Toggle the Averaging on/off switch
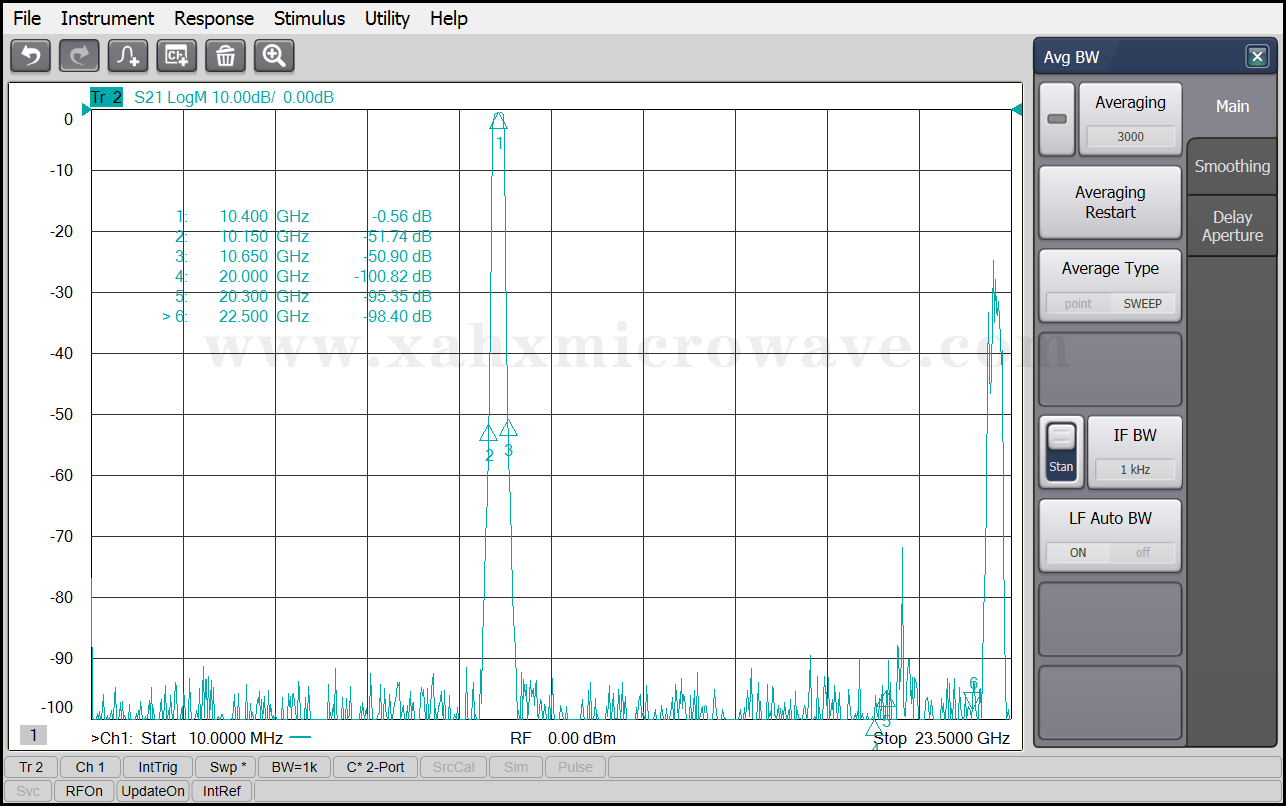The height and width of the screenshot is (806, 1286). click(x=1056, y=119)
